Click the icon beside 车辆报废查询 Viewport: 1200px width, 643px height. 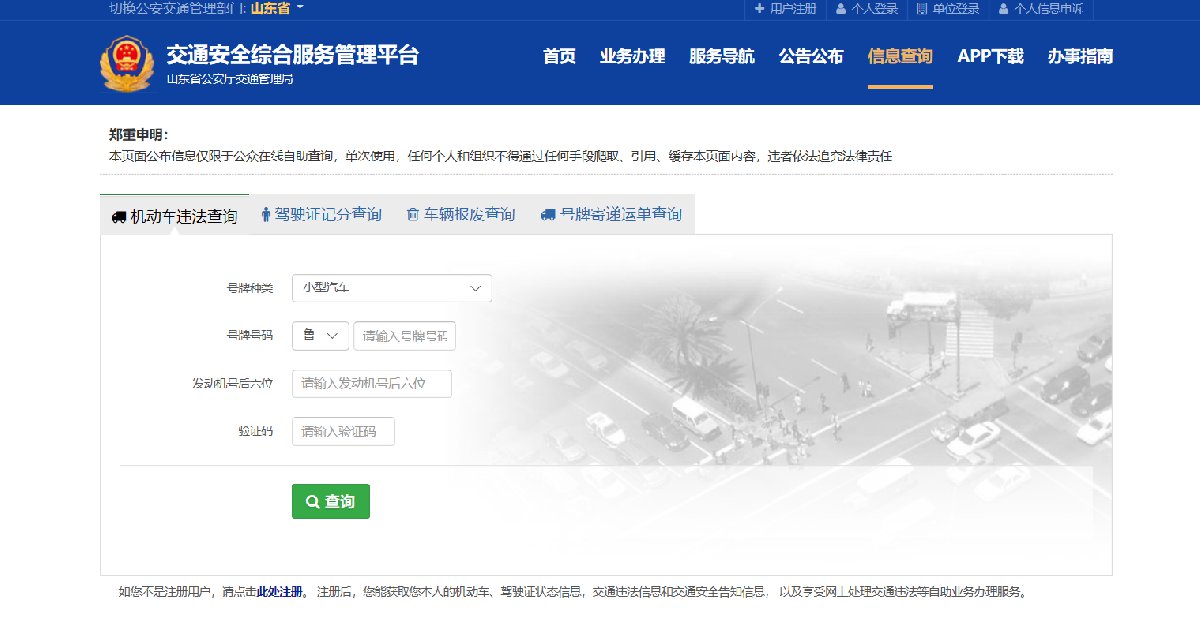[412, 215]
